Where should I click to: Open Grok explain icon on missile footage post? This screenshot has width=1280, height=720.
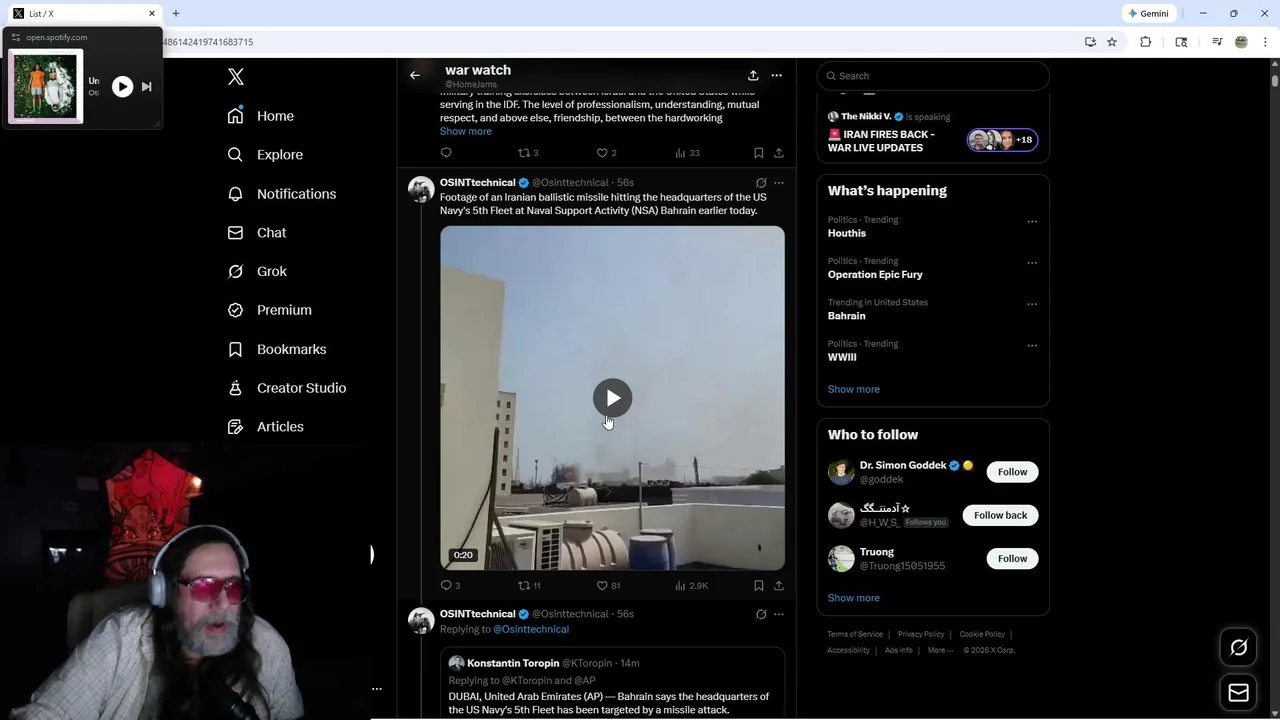(761, 183)
